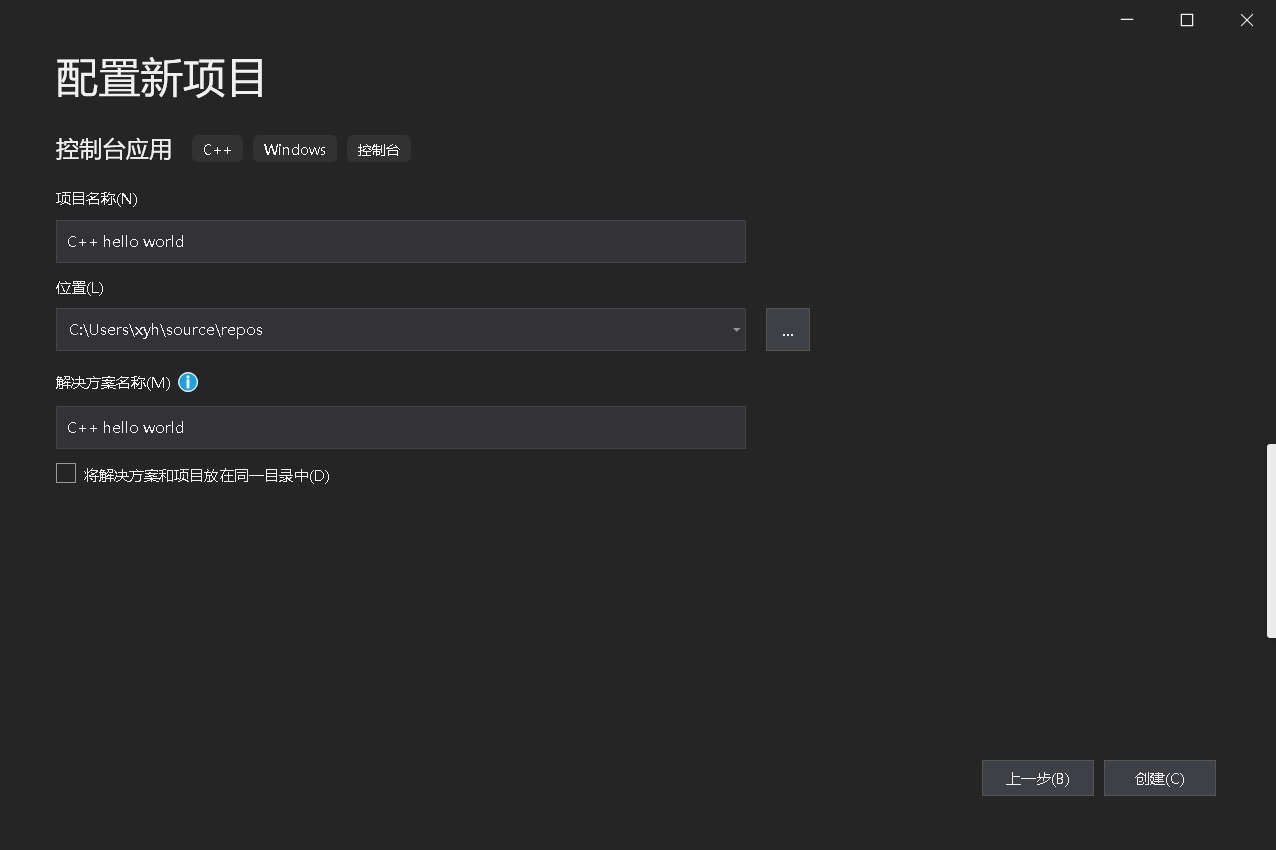Focus the solution name input field
Image resolution: width=1276 pixels, height=850 pixels.
pyautogui.click(x=401, y=427)
